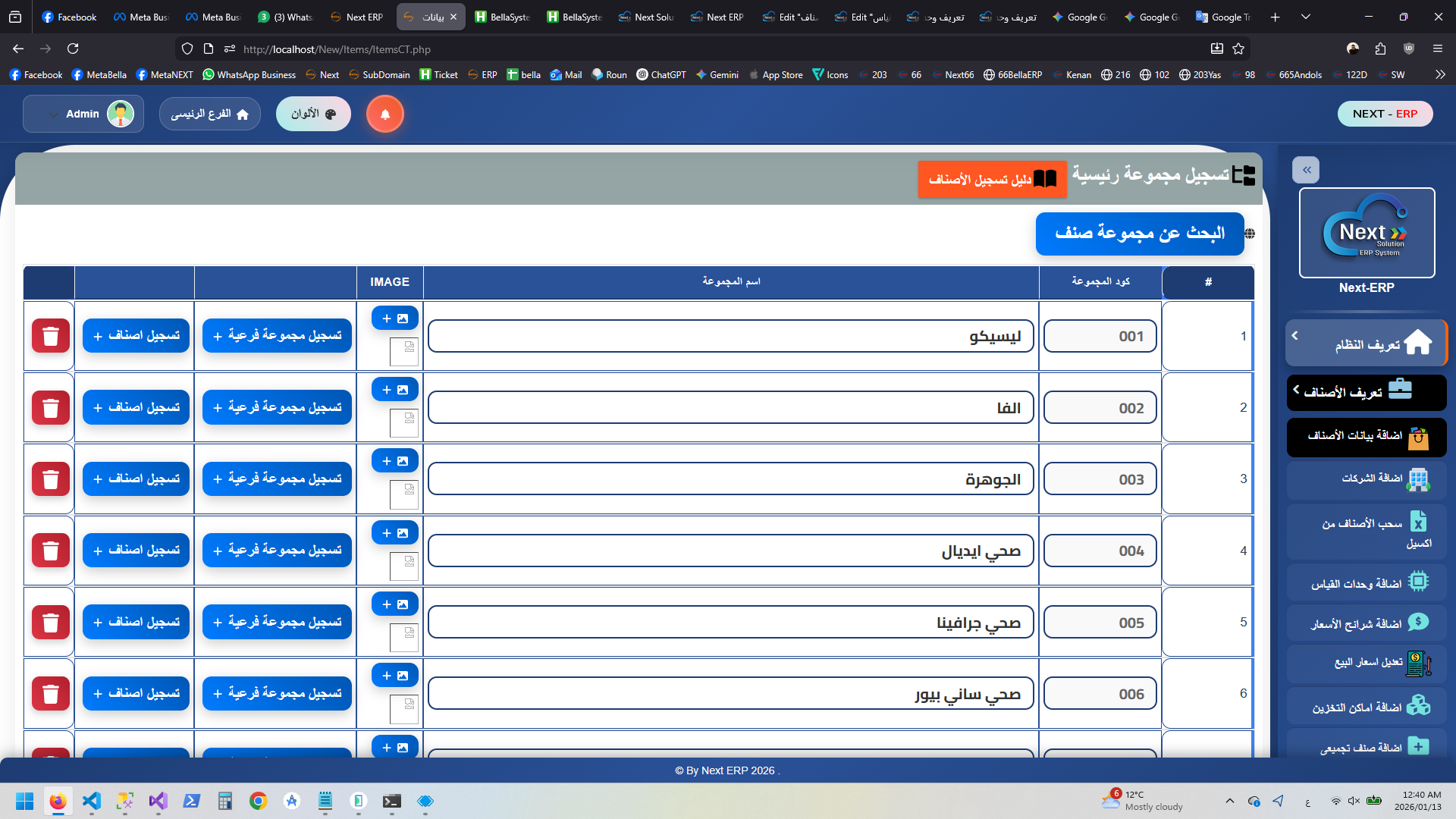Click the image thumbnail for group 005
The width and height of the screenshot is (1456, 819).
coord(403,638)
